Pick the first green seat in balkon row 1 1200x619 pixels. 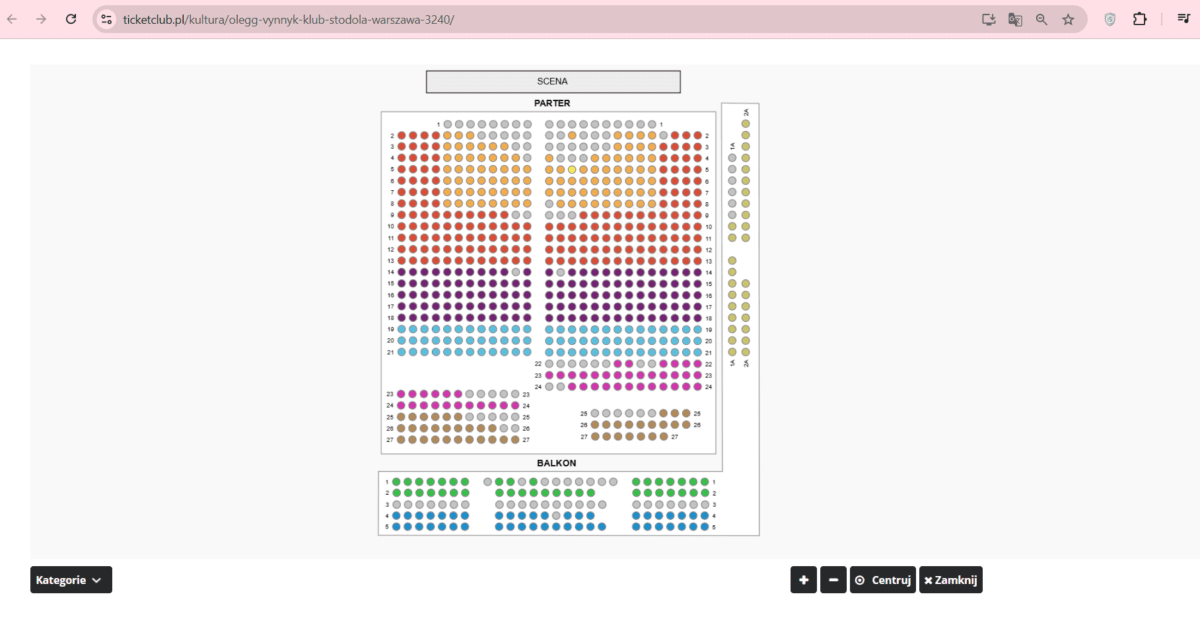(x=397, y=482)
